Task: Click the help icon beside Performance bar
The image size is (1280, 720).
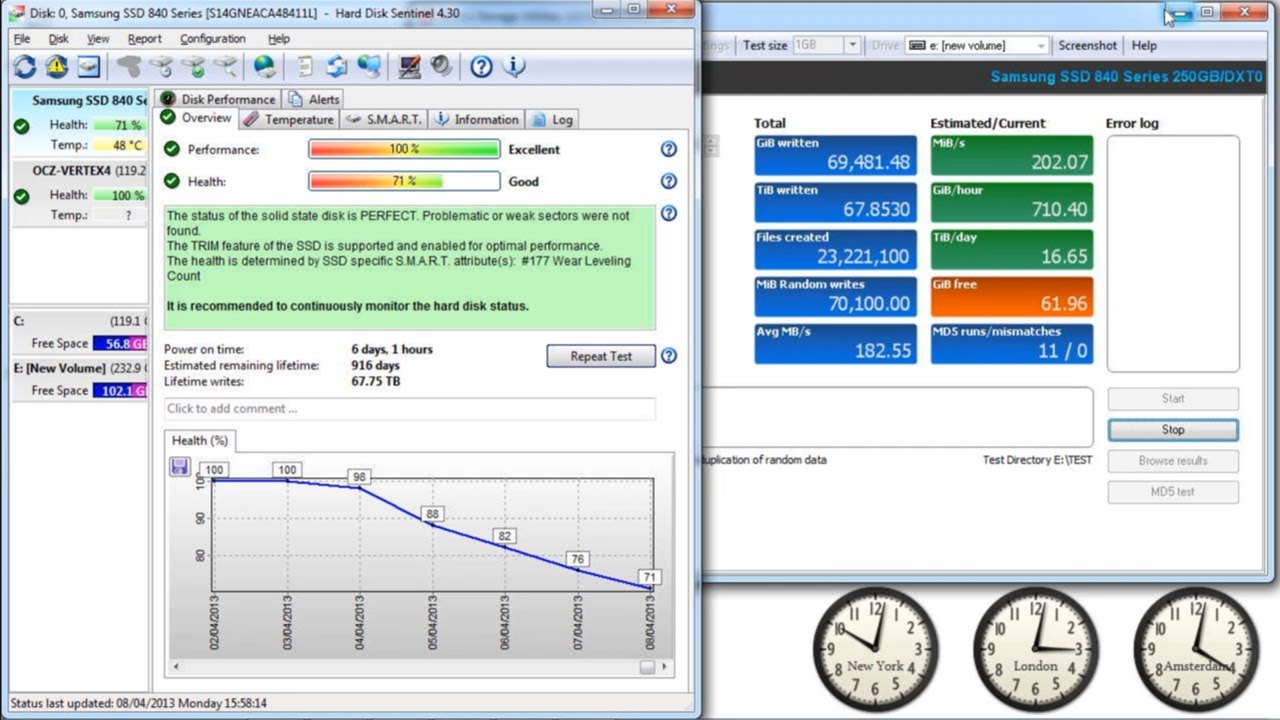Action: (669, 149)
